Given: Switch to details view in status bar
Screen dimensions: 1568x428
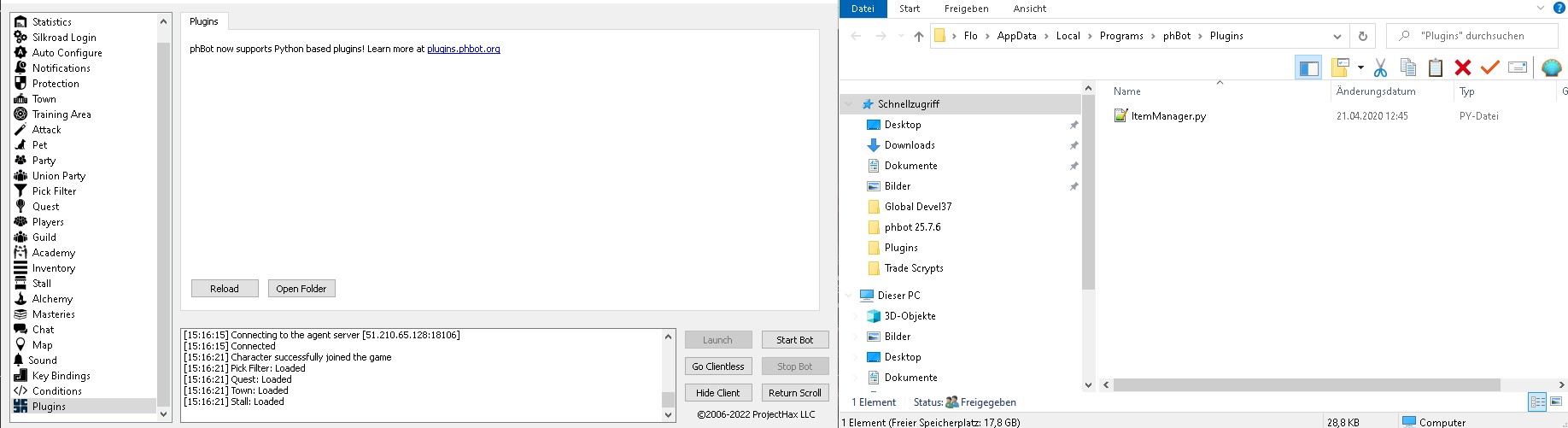Looking at the screenshot, I should pos(1537,402).
